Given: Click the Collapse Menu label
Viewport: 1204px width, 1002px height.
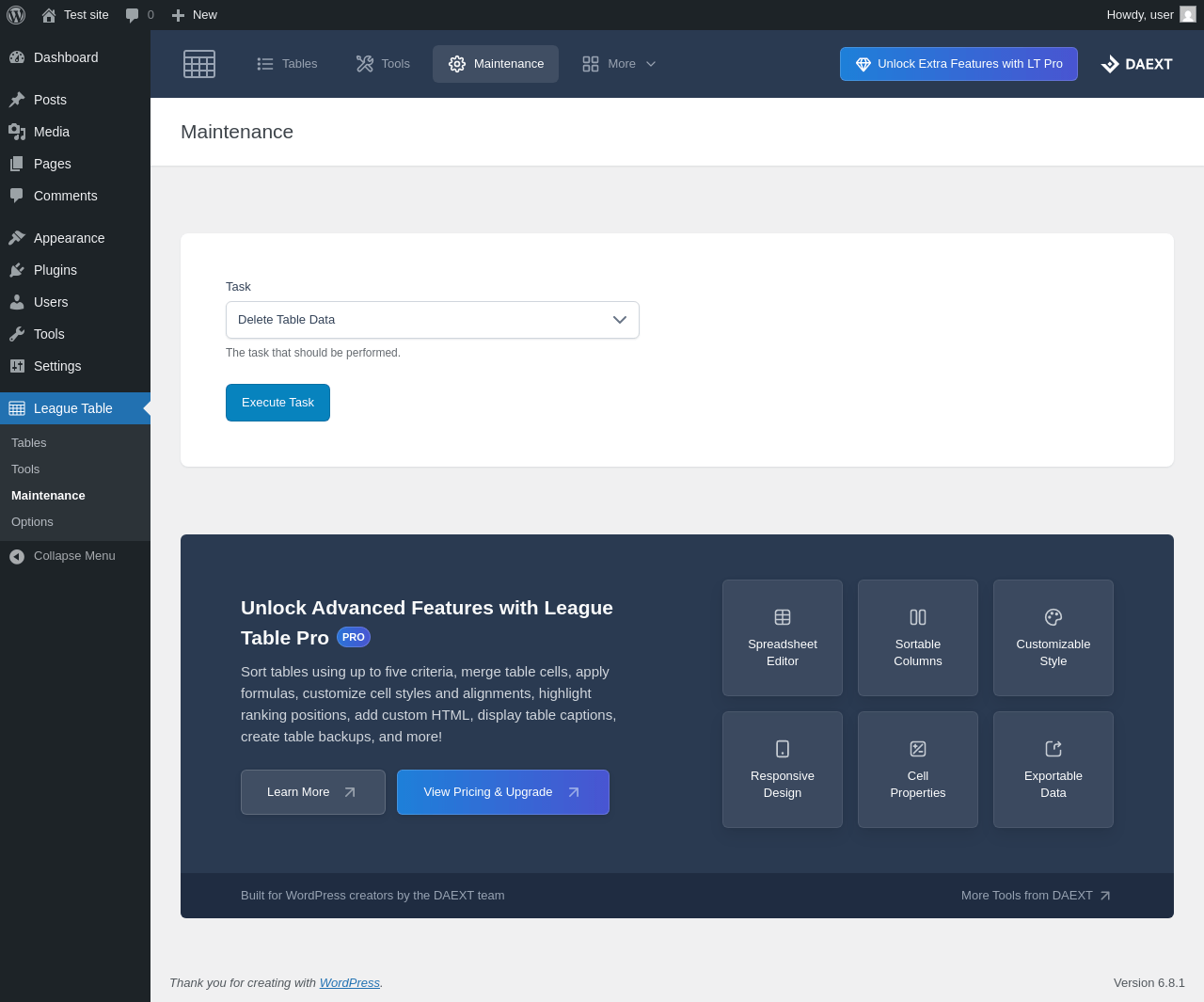Looking at the screenshot, I should coord(74,556).
